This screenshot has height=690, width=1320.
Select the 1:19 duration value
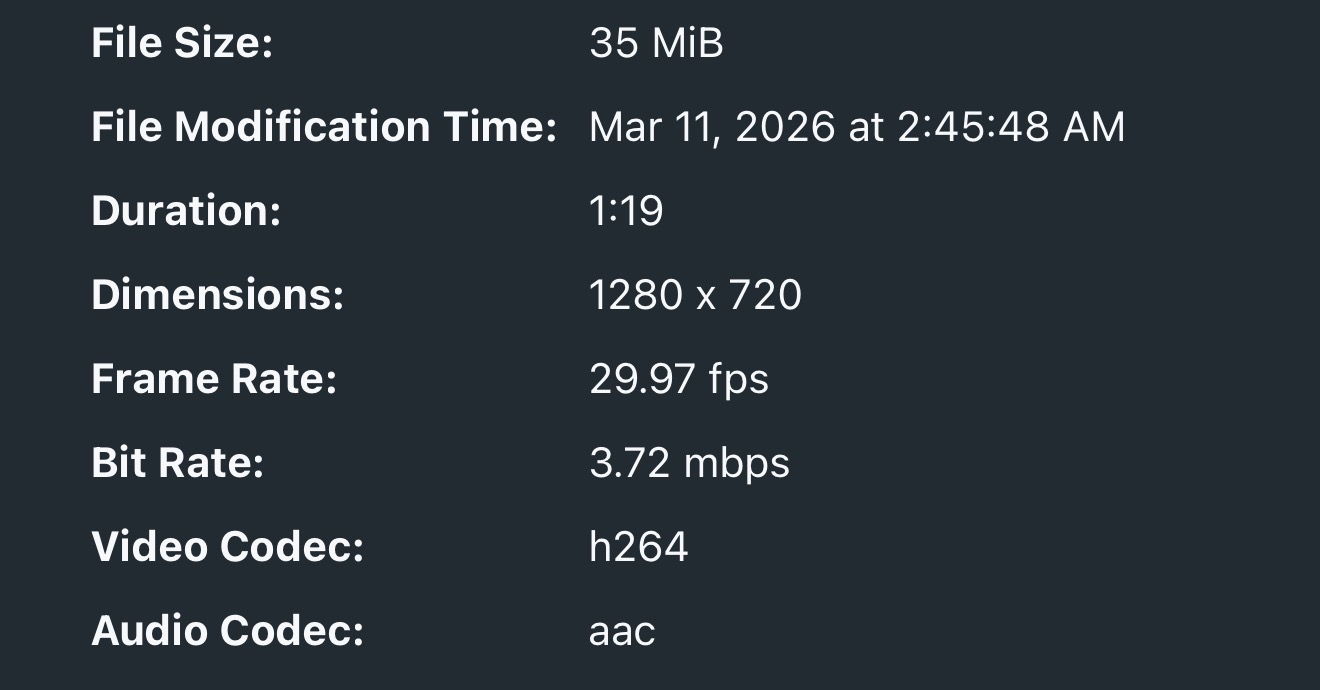point(626,212)
